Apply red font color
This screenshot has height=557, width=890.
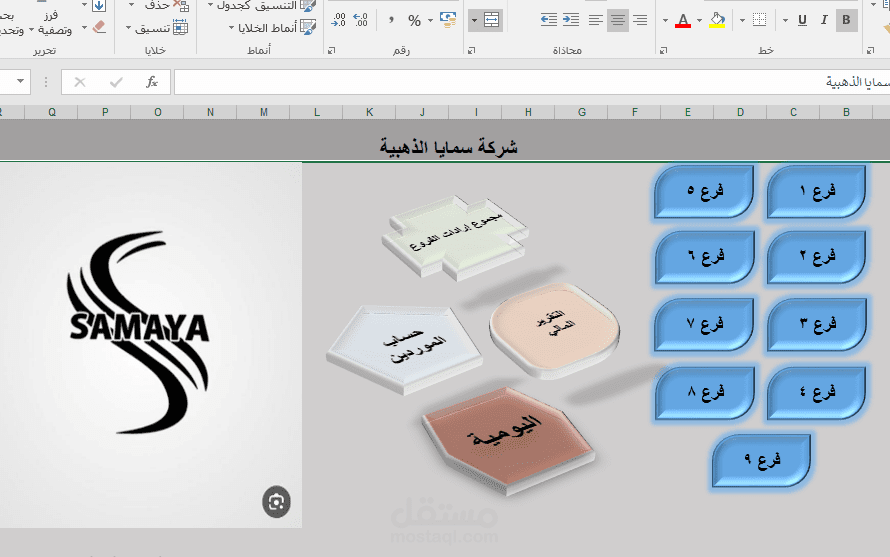(683, 20)
